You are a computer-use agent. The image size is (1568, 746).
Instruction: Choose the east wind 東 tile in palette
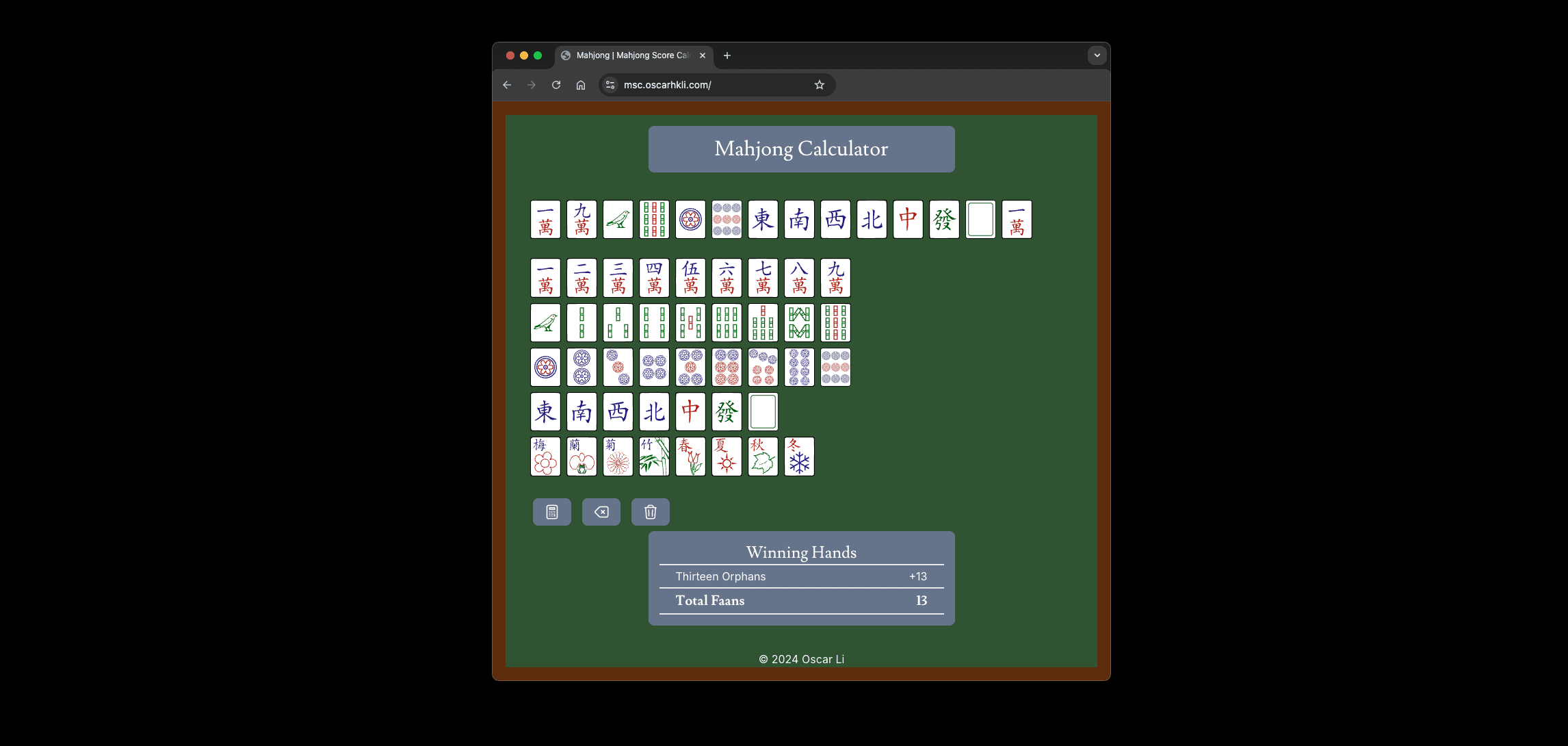[545, 412]
